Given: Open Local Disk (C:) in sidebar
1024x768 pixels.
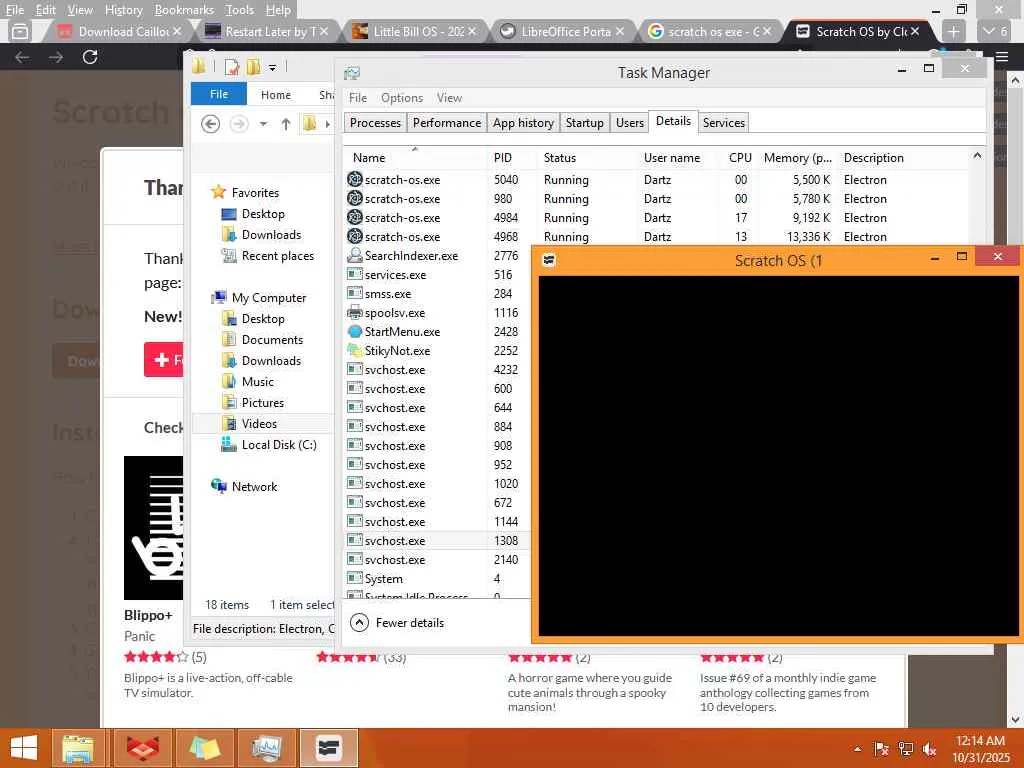Looking at the screenshot, I should point(269,445).
